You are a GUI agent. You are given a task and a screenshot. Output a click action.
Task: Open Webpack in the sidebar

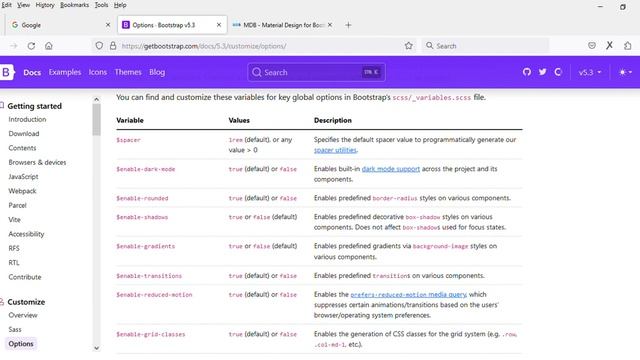(x=22, y=191)
